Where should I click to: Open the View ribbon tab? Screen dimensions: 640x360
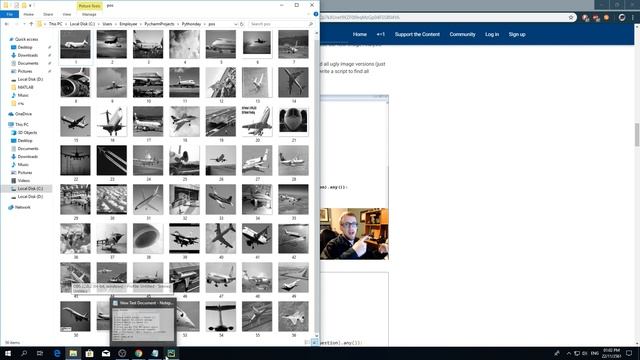67,14
